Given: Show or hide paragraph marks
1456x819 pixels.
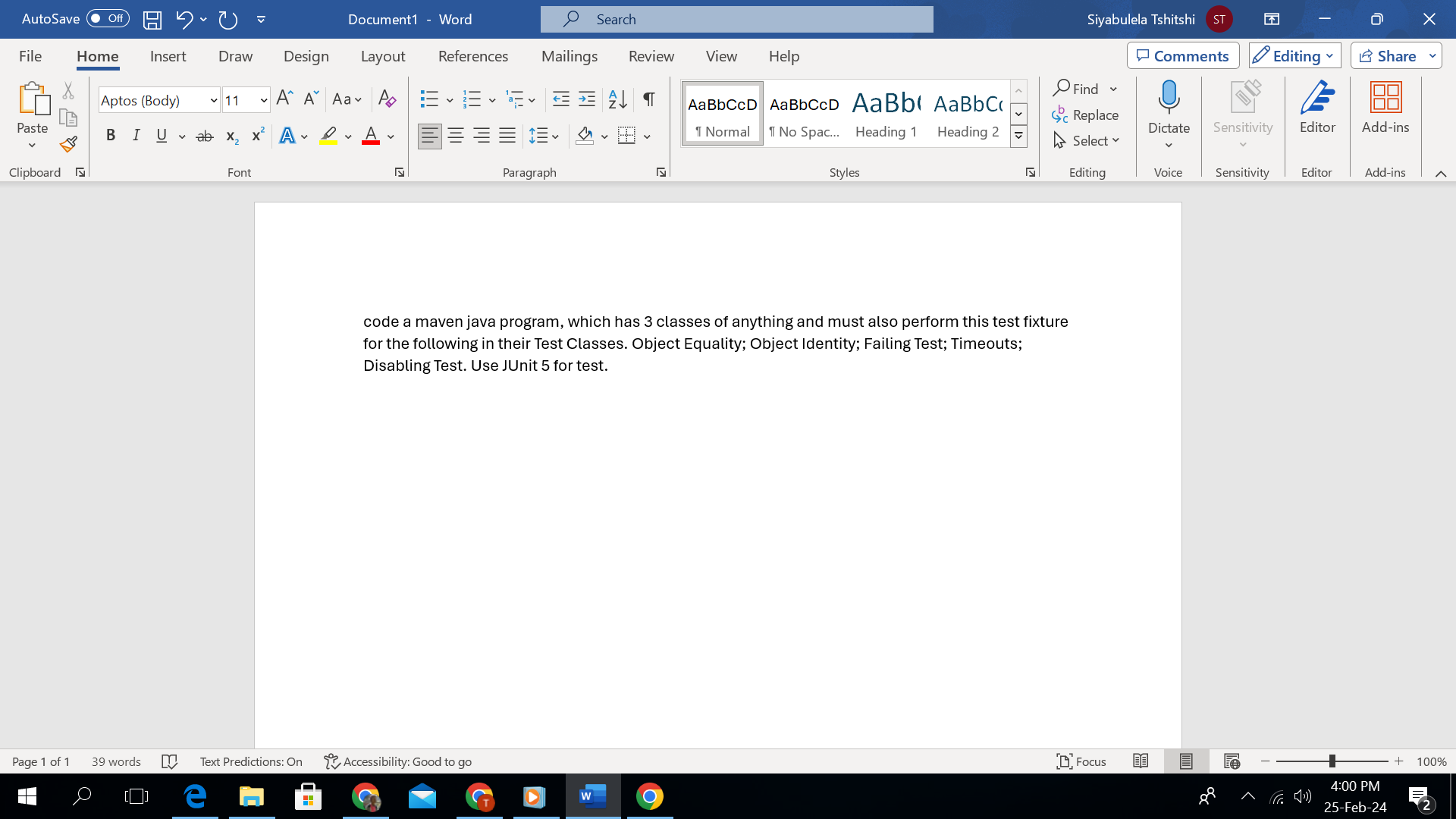Looking at the screenshot, I should click(649, 99).
